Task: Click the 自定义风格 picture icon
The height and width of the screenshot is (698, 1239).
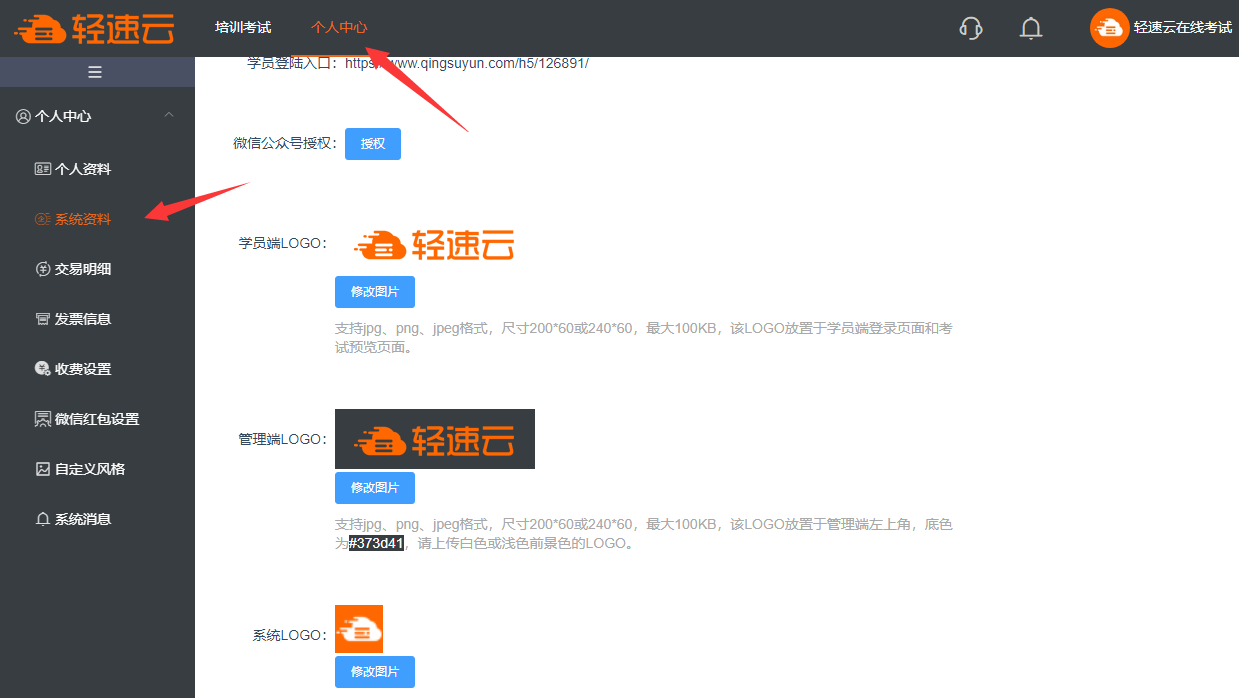Action: 42,469
